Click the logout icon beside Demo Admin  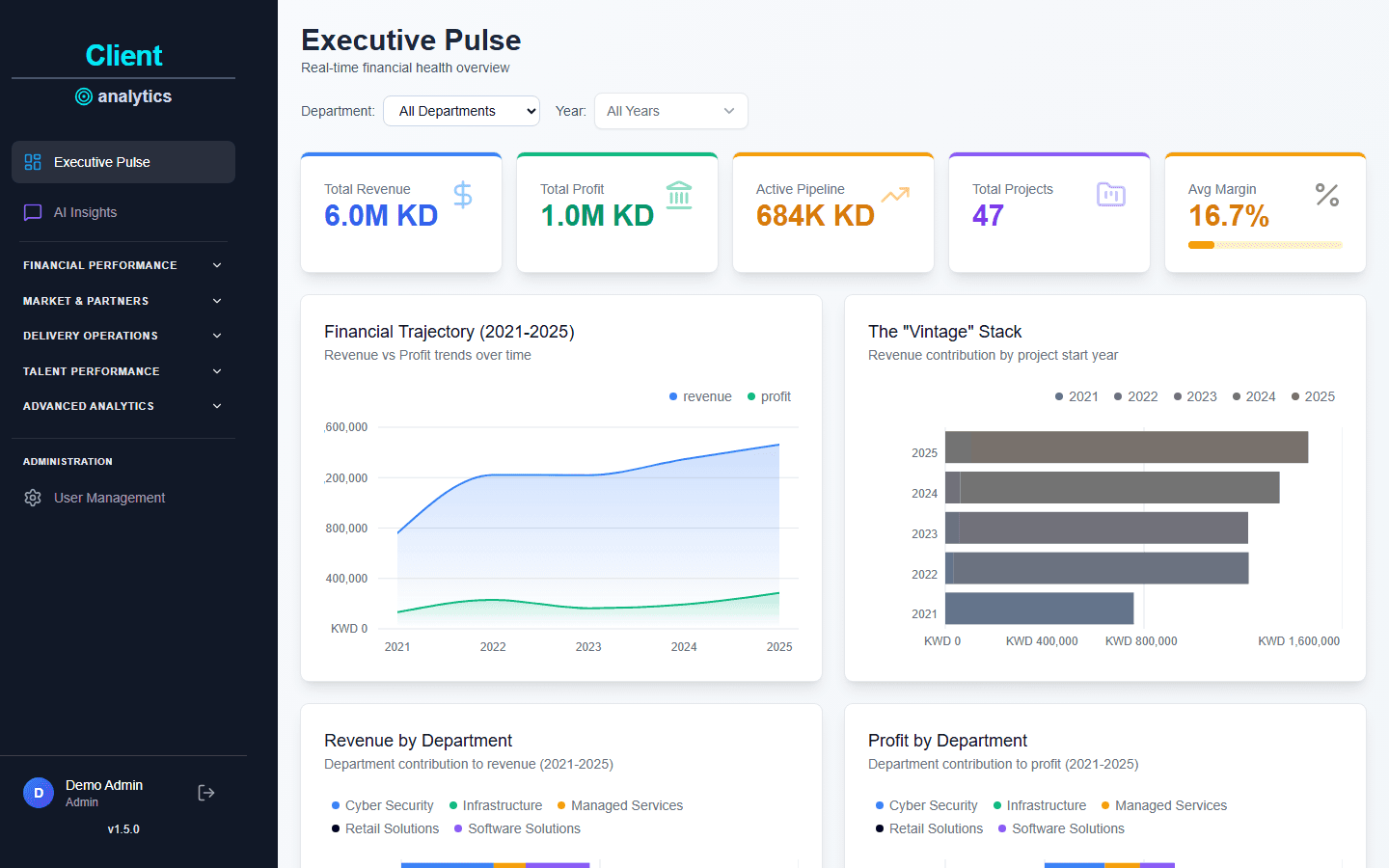coord(206,793)
